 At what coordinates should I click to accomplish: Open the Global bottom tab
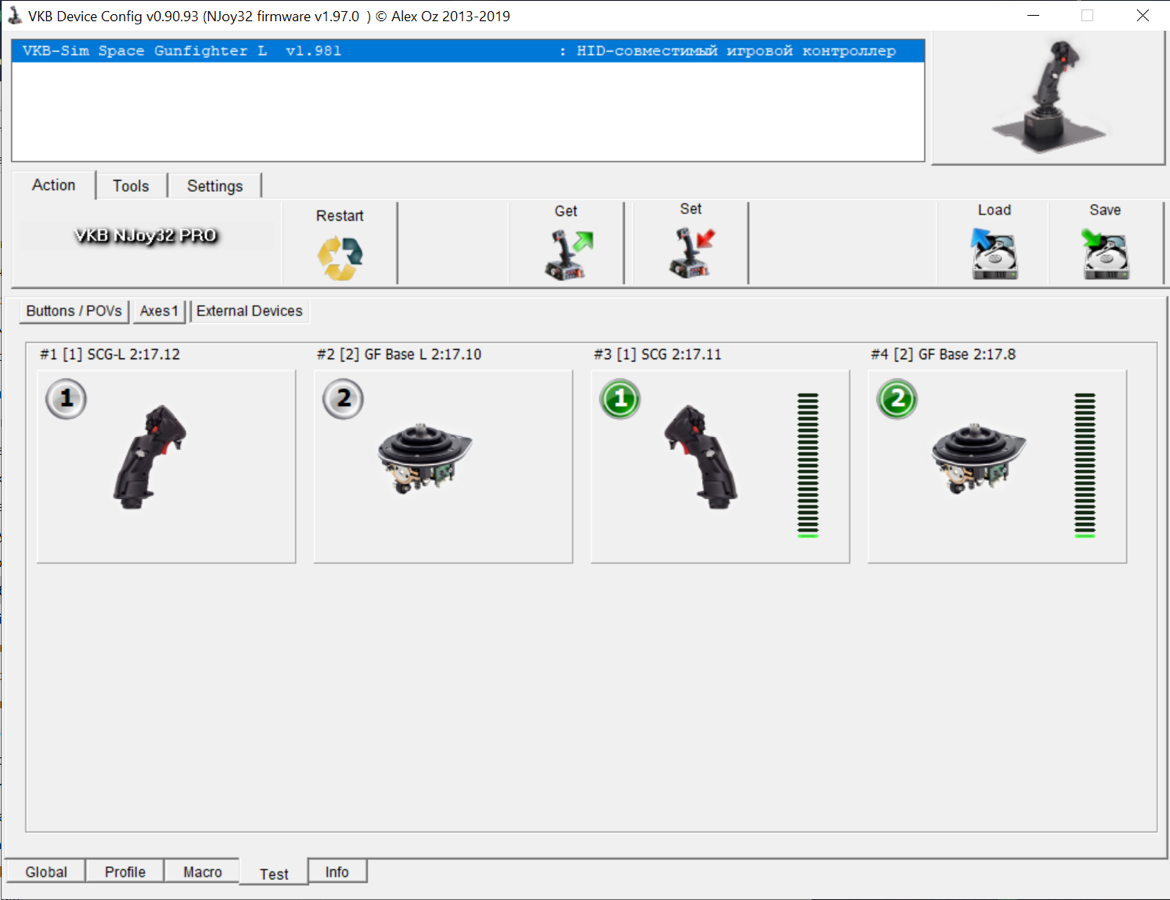(46, 872)
